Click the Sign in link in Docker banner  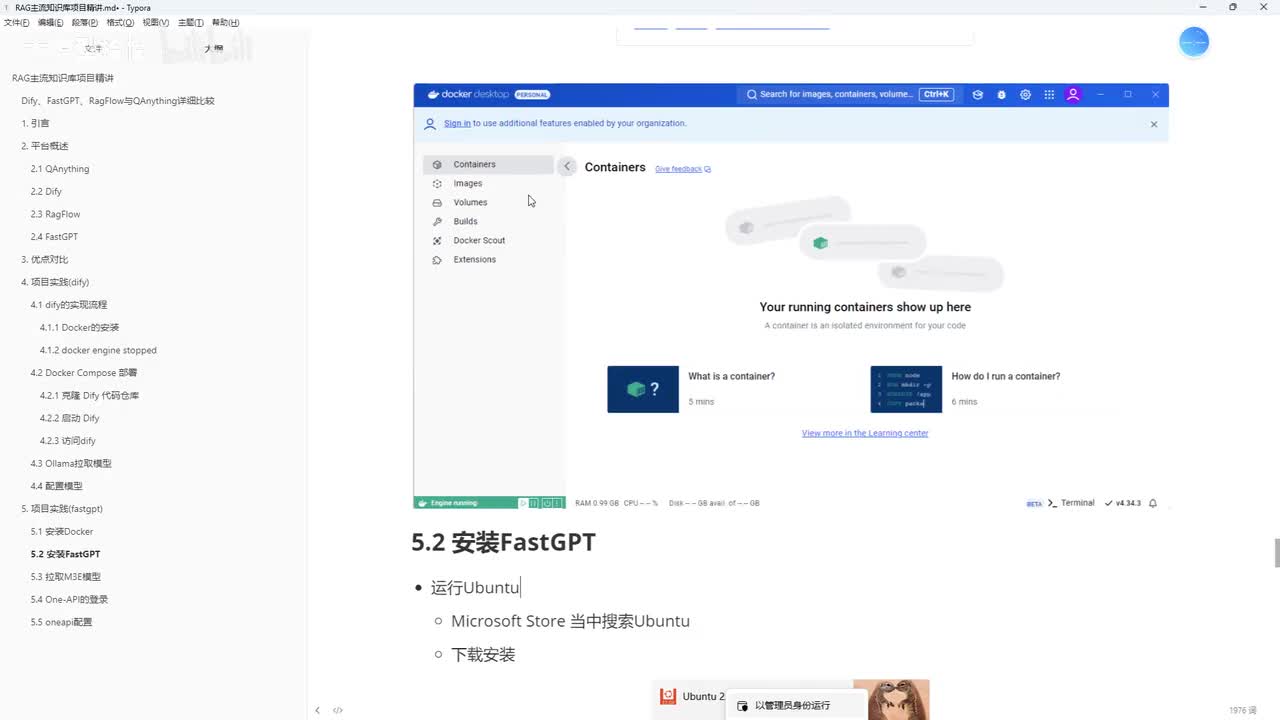click(x=457, y=123)
